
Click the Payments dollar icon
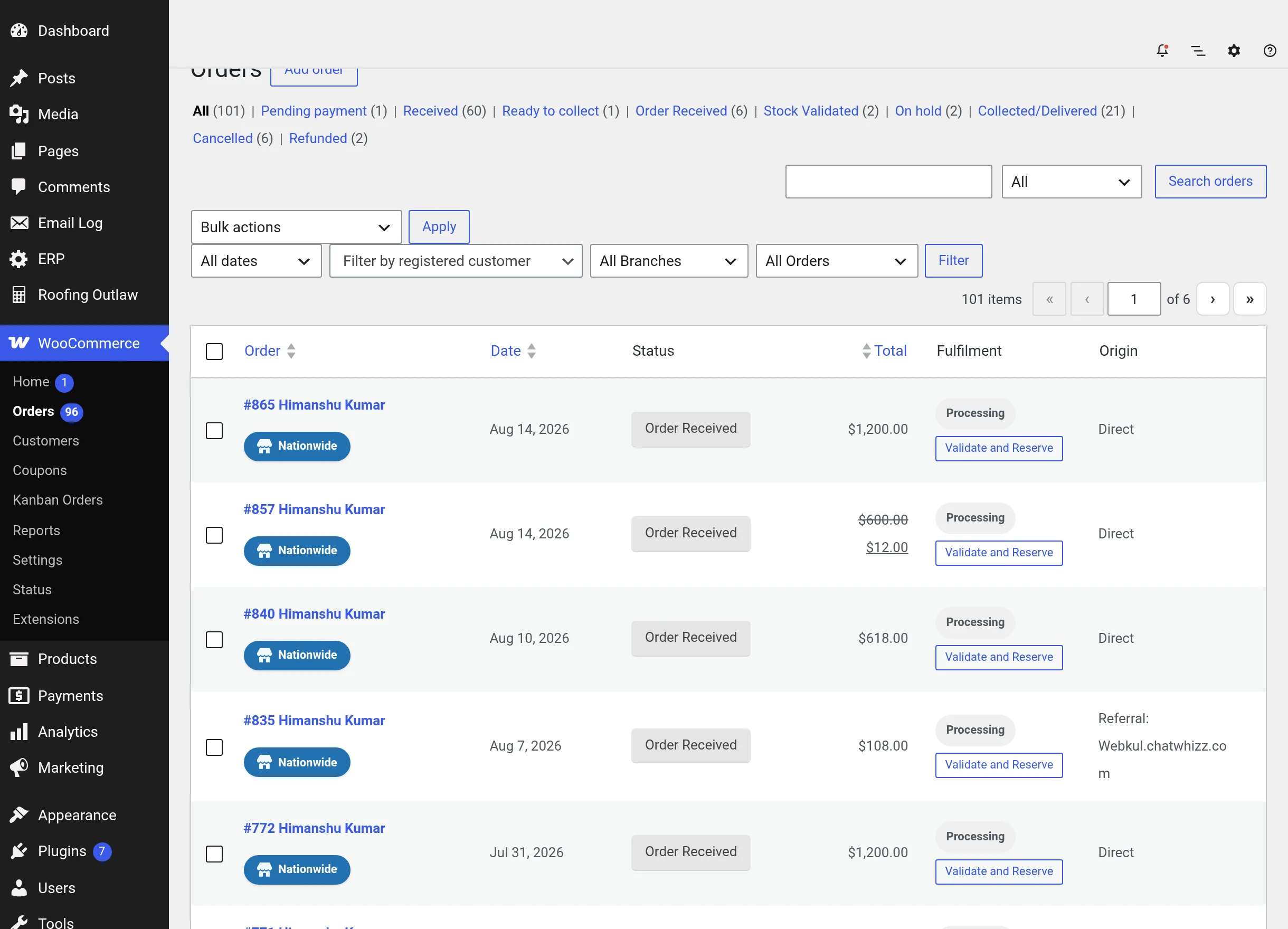pos(19,696)
